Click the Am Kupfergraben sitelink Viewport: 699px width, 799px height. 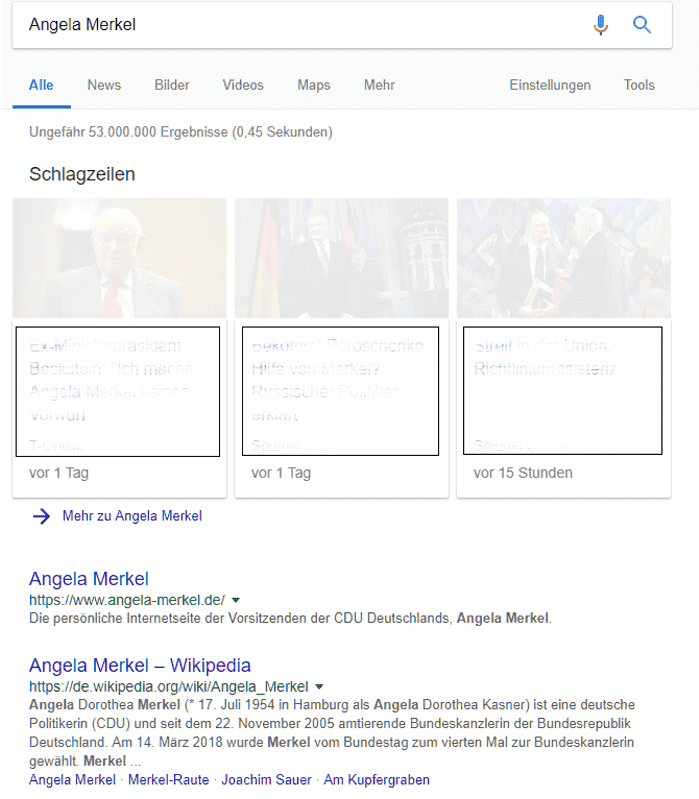[x=377, y=780]
